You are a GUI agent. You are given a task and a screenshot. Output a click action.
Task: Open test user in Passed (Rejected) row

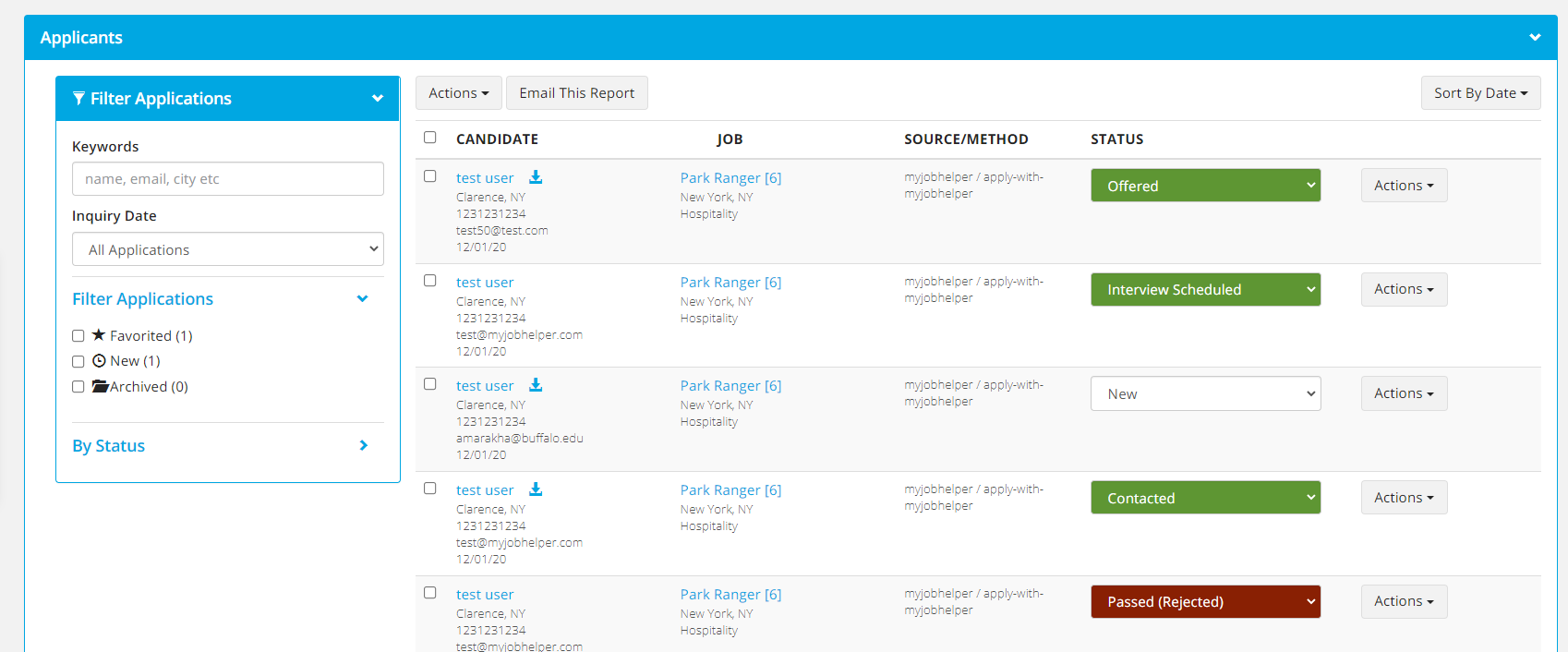485,595
